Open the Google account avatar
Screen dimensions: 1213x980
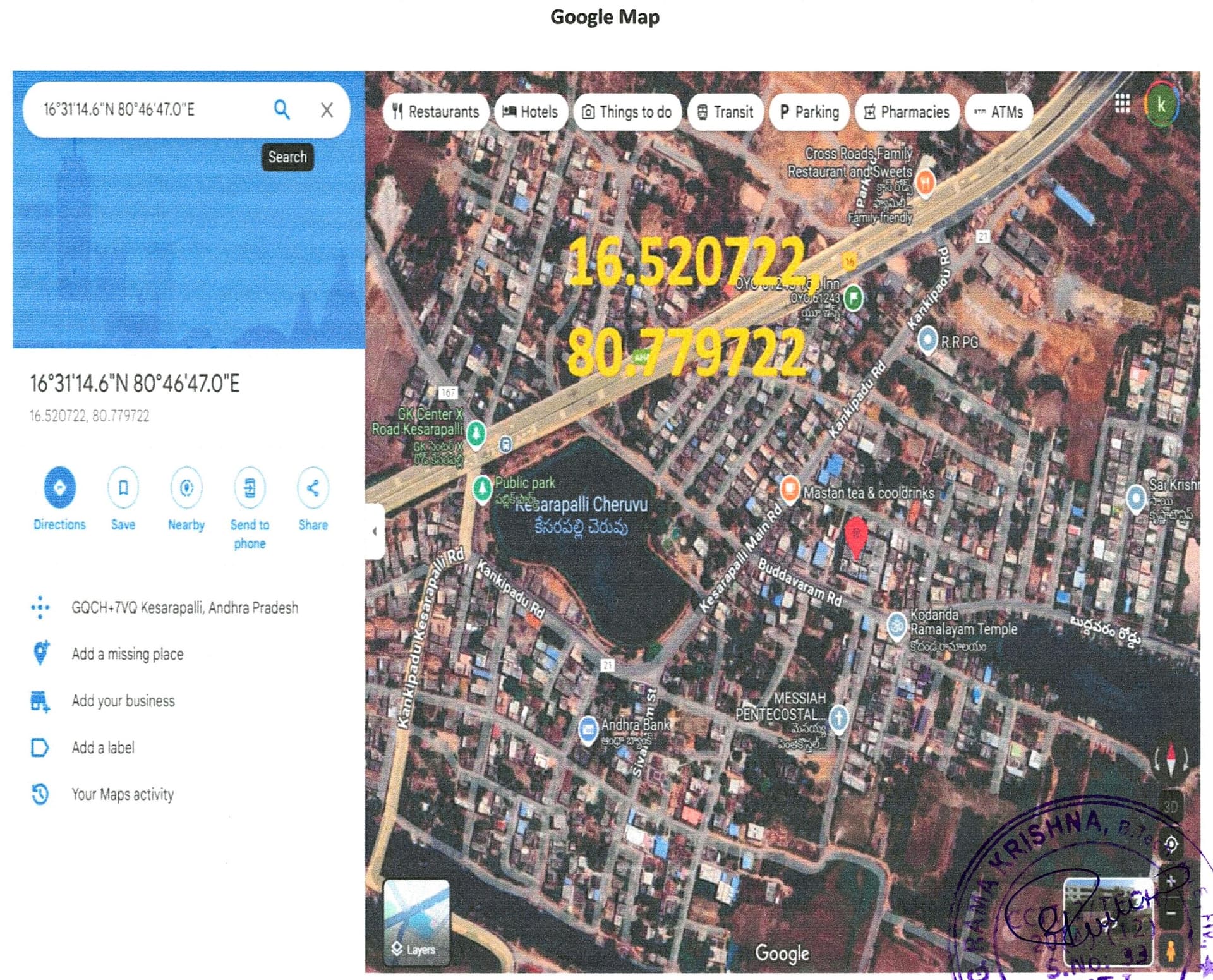(x=1161, y=104)
